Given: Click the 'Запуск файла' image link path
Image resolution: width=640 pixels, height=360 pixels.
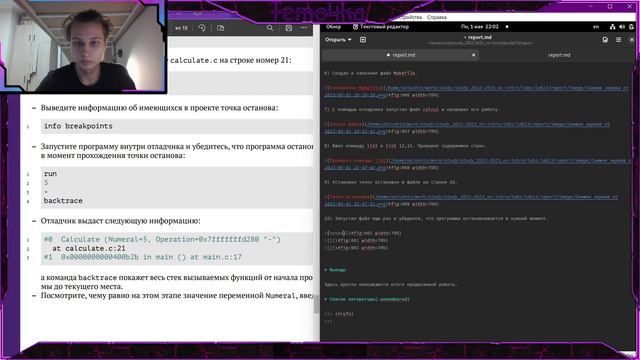Looking at the screenshot, I should coord(467,127).
